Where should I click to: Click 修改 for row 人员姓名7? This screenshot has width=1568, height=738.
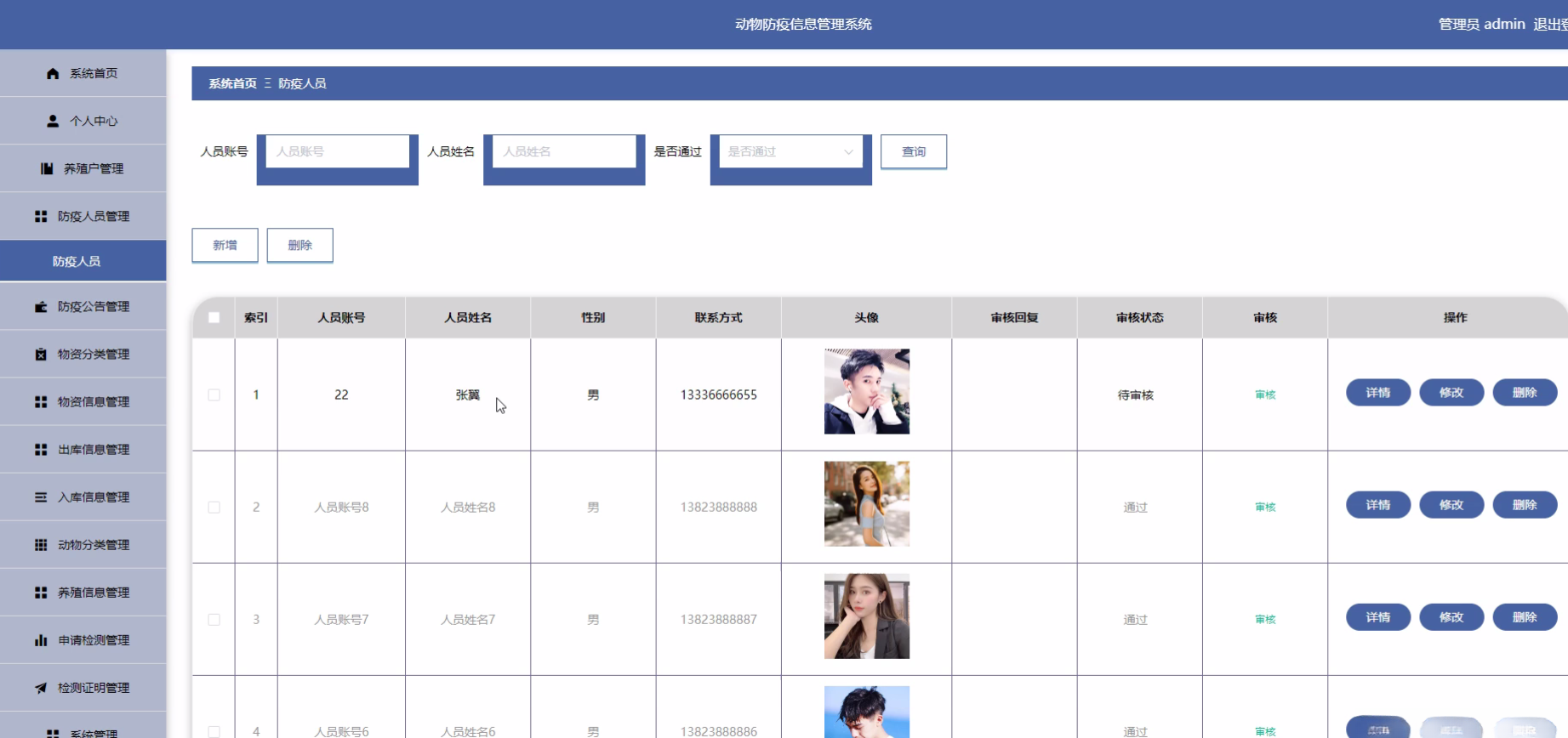coord(1451,616)
